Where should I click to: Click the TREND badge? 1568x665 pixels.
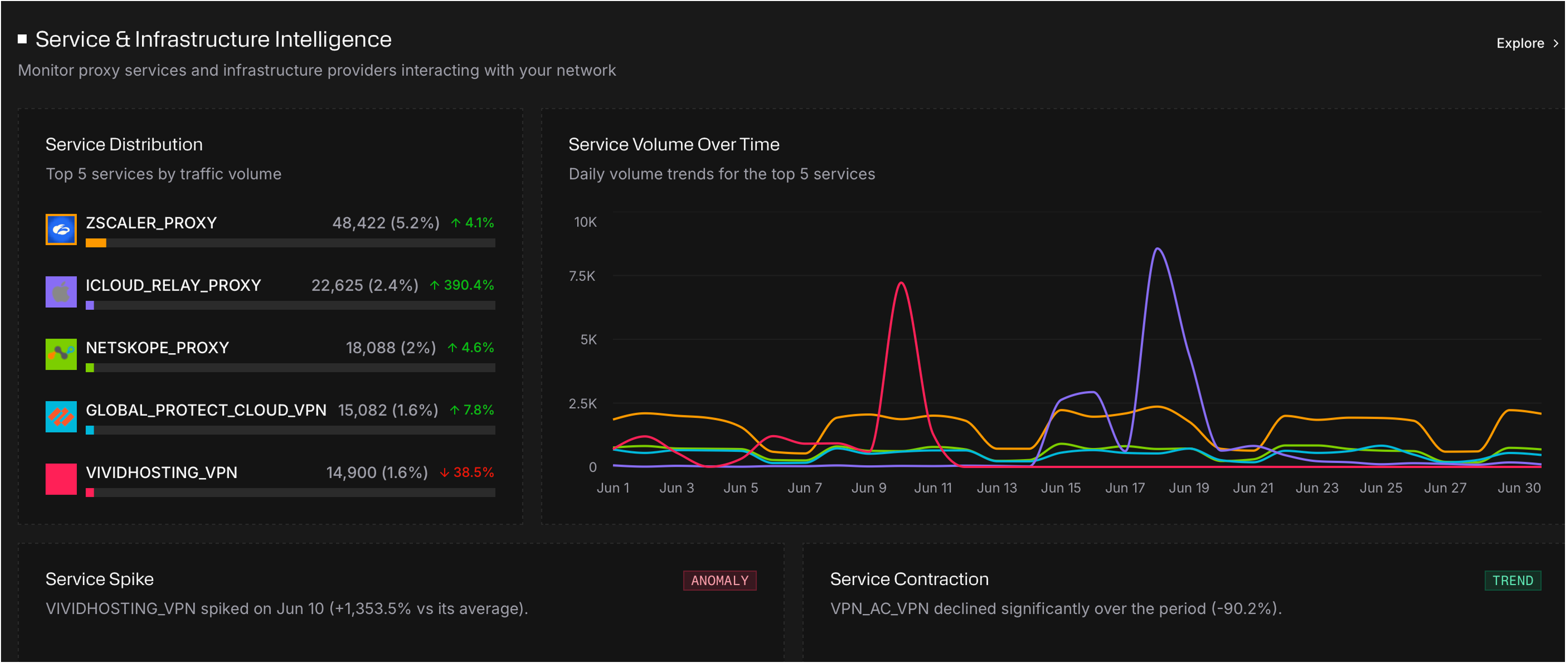click(x=1512, y=581)
